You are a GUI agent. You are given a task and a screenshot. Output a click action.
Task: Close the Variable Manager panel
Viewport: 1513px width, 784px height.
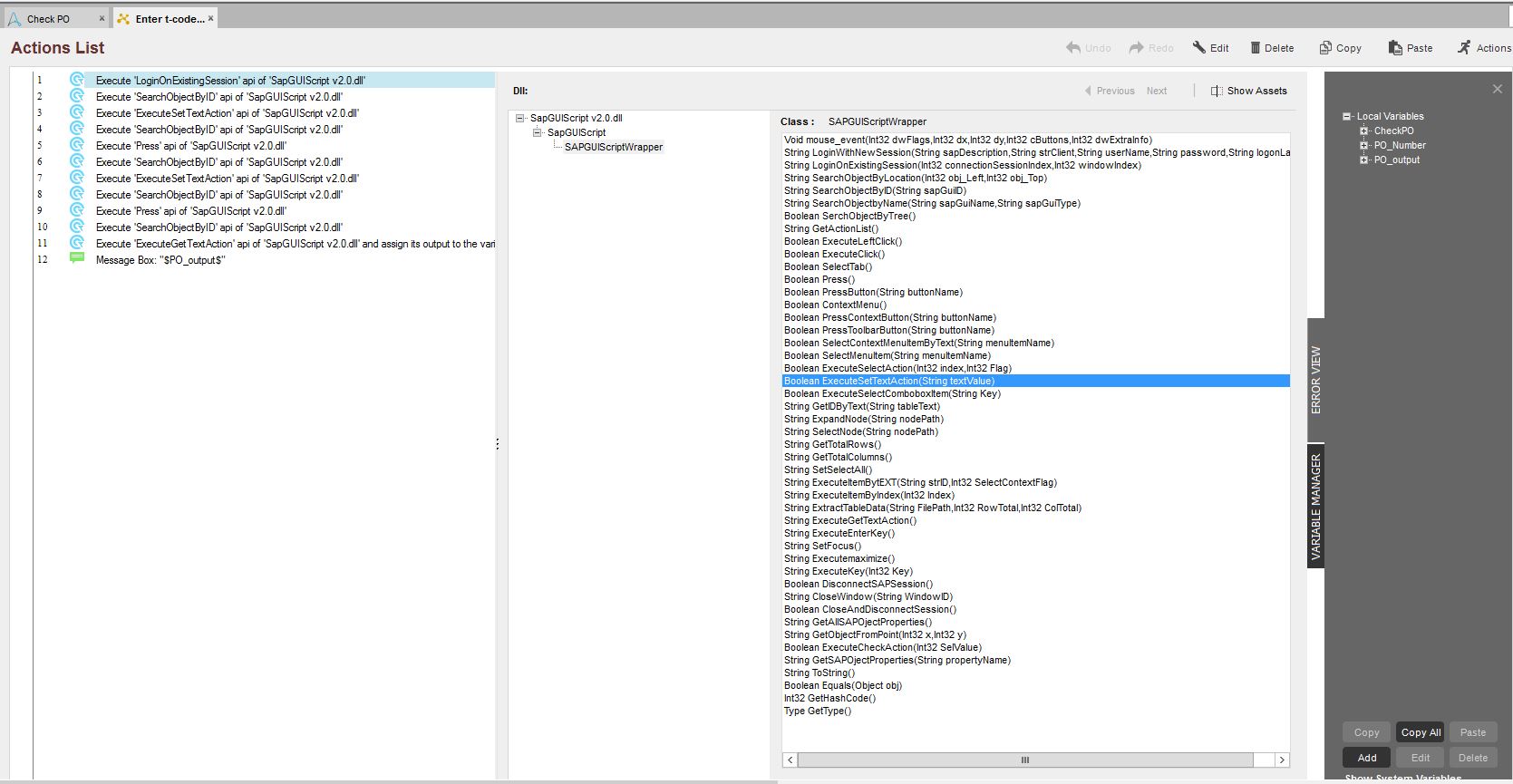[x=1498, y=89]
